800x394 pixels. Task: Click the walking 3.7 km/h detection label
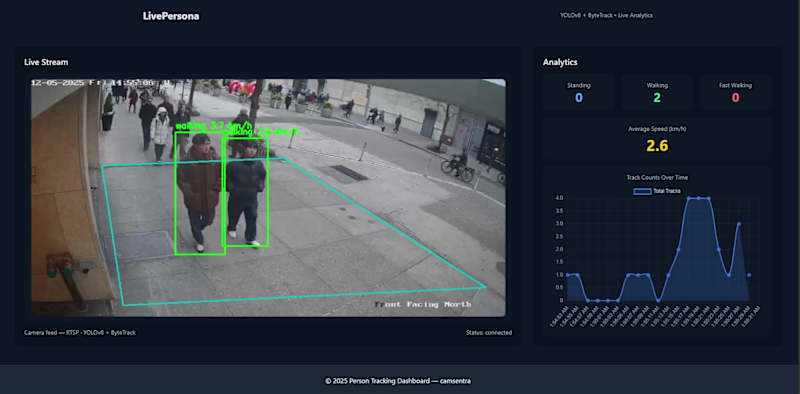pos(214,125)
